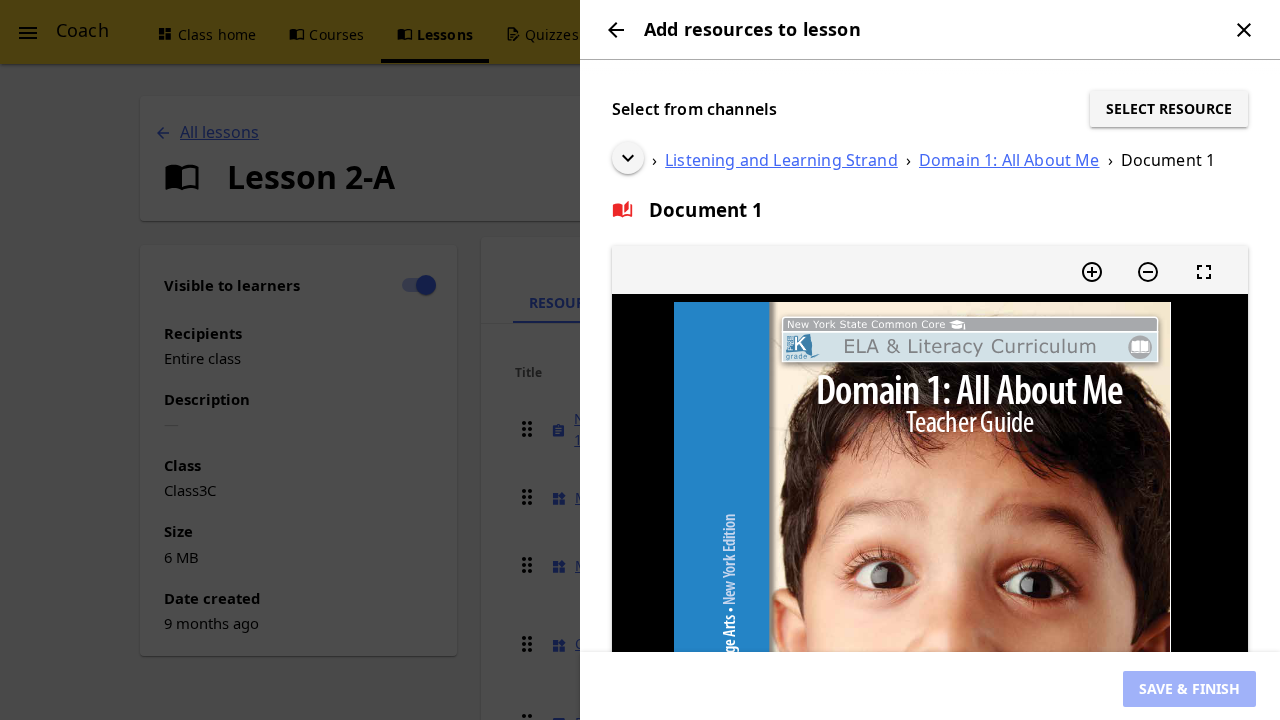
Task: Click Save & Finish
Action: (1189, 689)
